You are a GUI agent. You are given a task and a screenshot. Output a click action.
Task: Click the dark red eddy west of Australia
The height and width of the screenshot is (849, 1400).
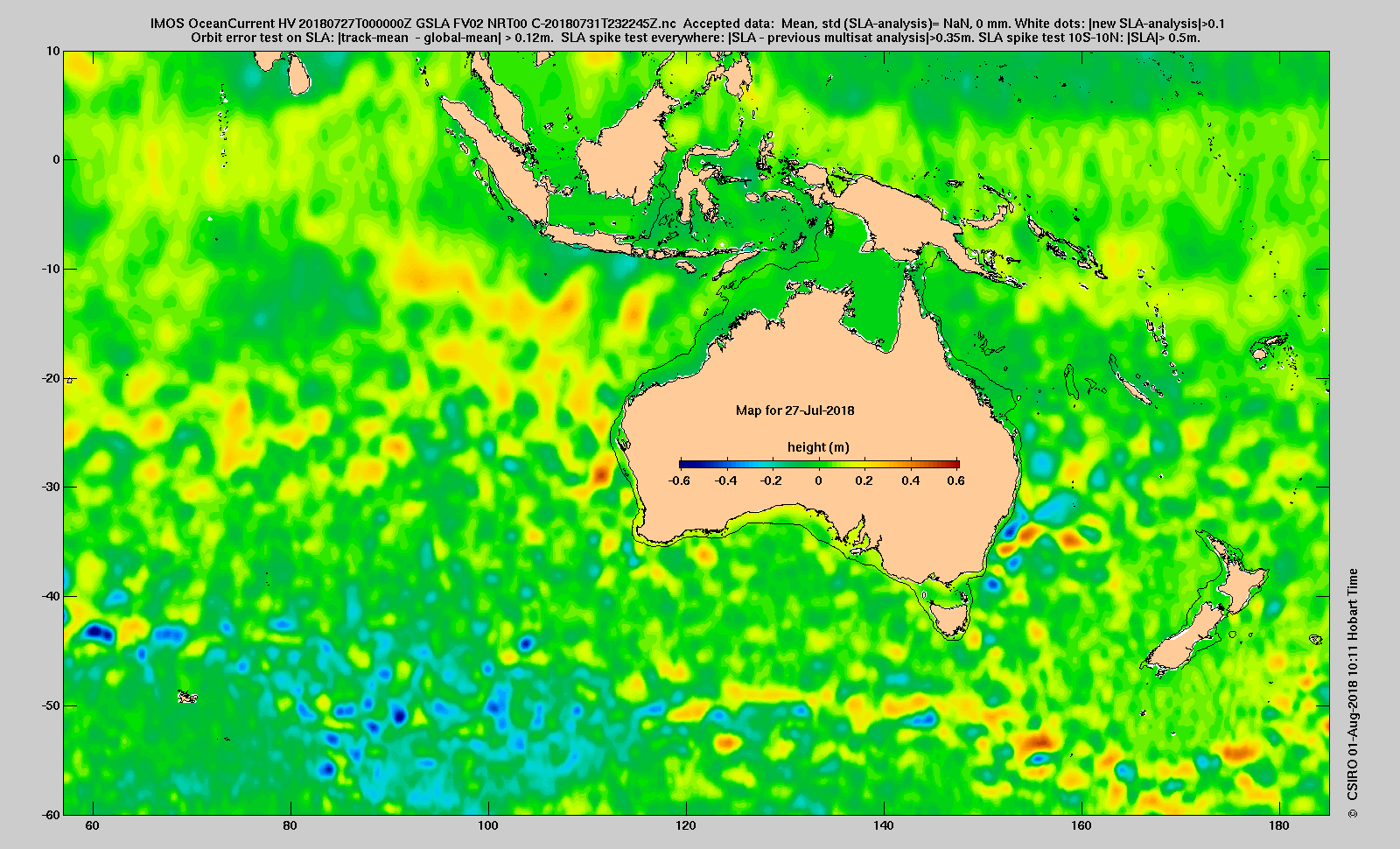pos(601,475)
